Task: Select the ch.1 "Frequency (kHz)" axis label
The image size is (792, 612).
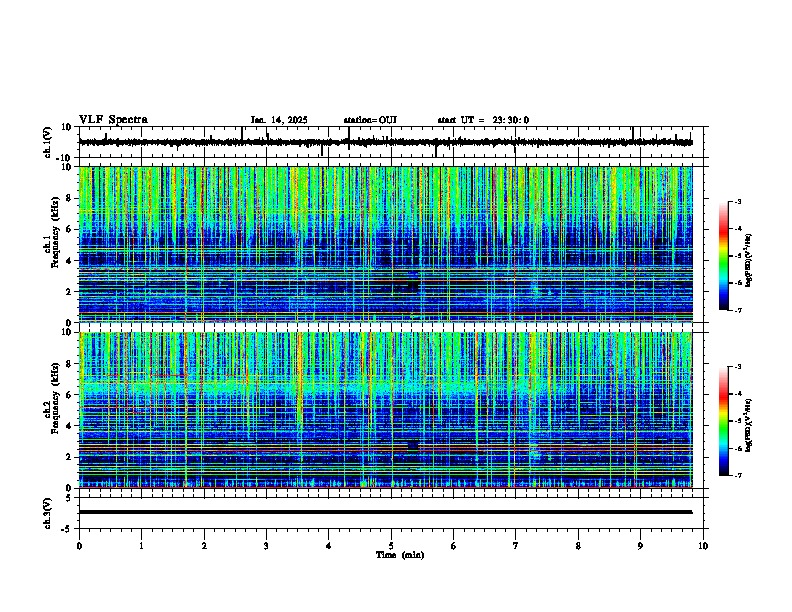Action: click(x=55, y=233)
